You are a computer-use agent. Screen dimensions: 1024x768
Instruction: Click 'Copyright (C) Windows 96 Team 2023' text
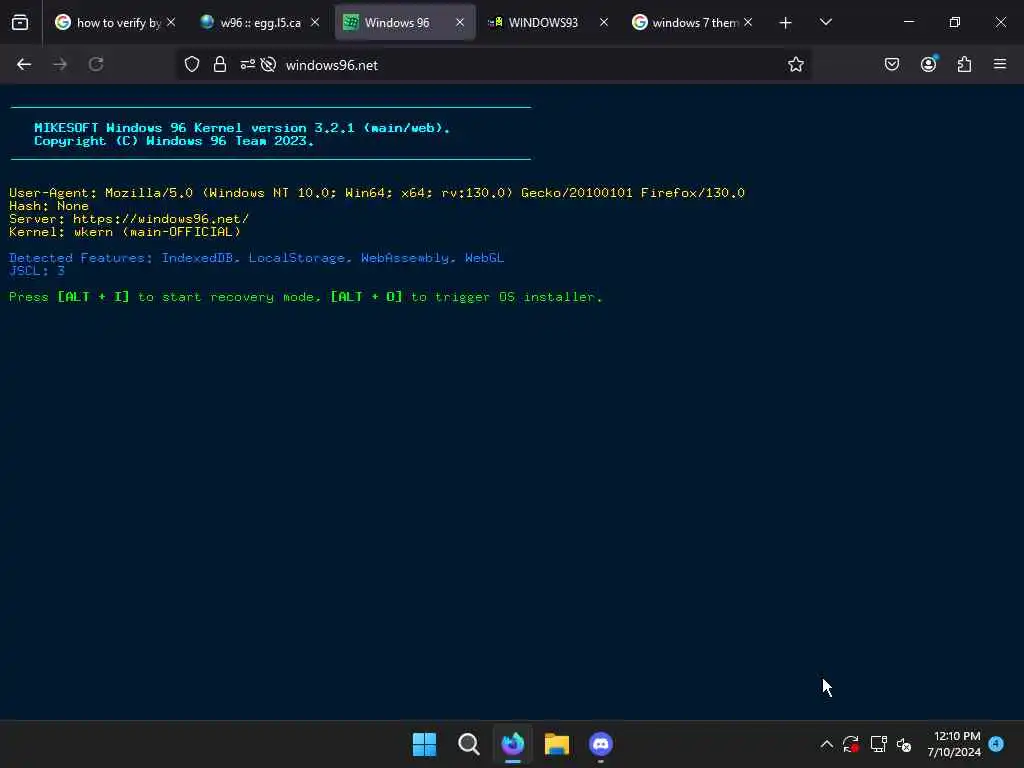(x=174, y=141)
